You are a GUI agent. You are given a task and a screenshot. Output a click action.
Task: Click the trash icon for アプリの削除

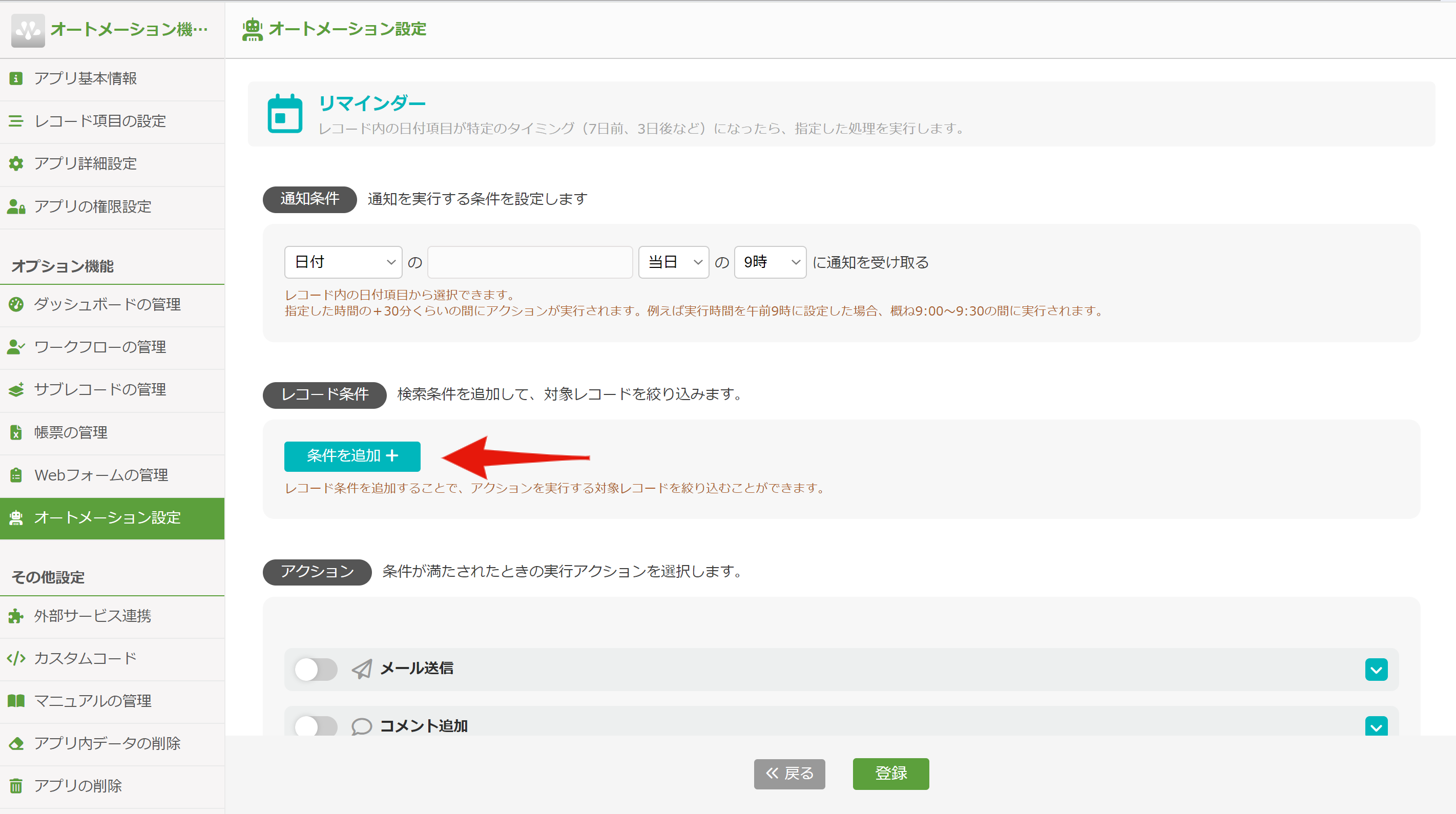pos(16,786)
